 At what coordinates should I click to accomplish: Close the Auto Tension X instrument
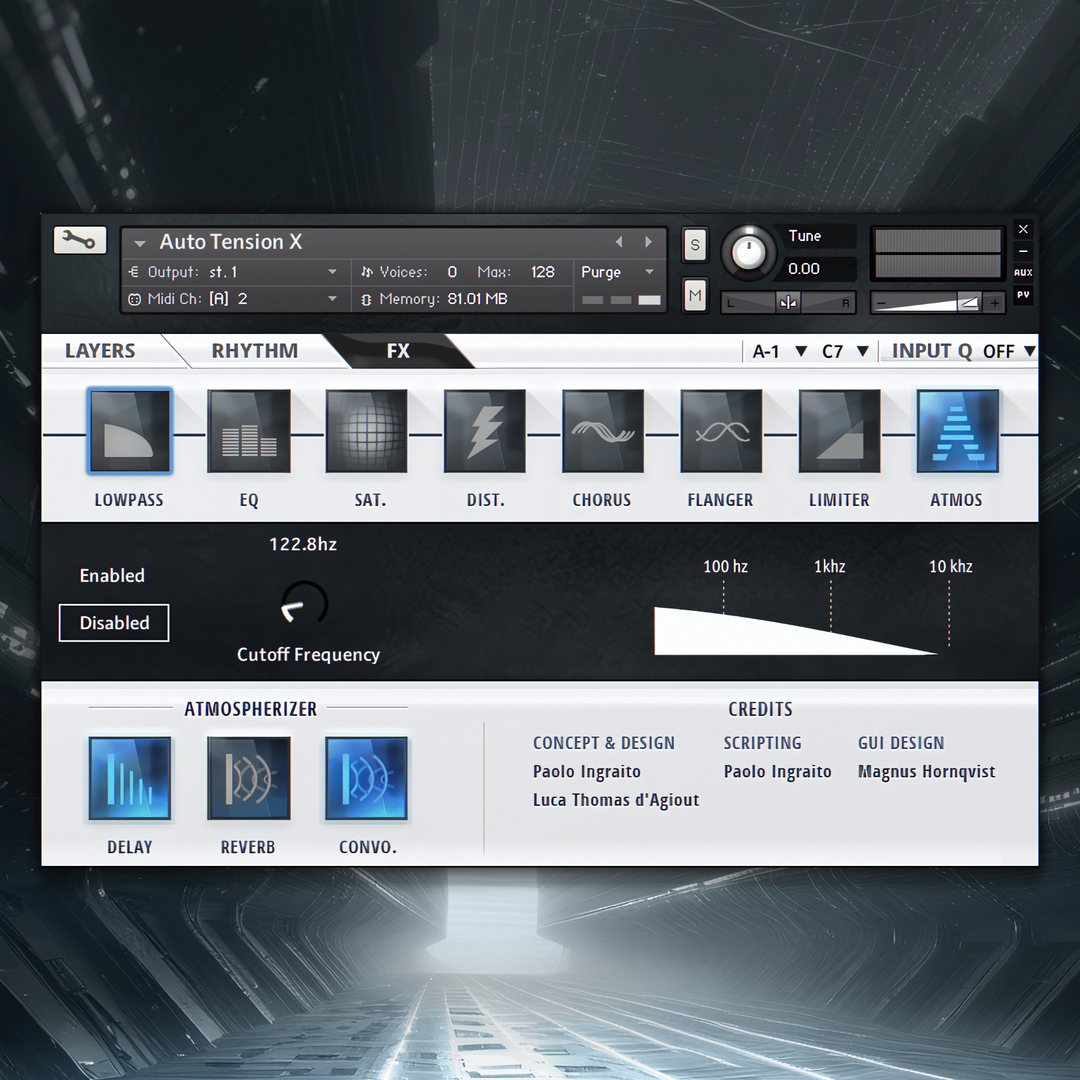(1023, 229)
